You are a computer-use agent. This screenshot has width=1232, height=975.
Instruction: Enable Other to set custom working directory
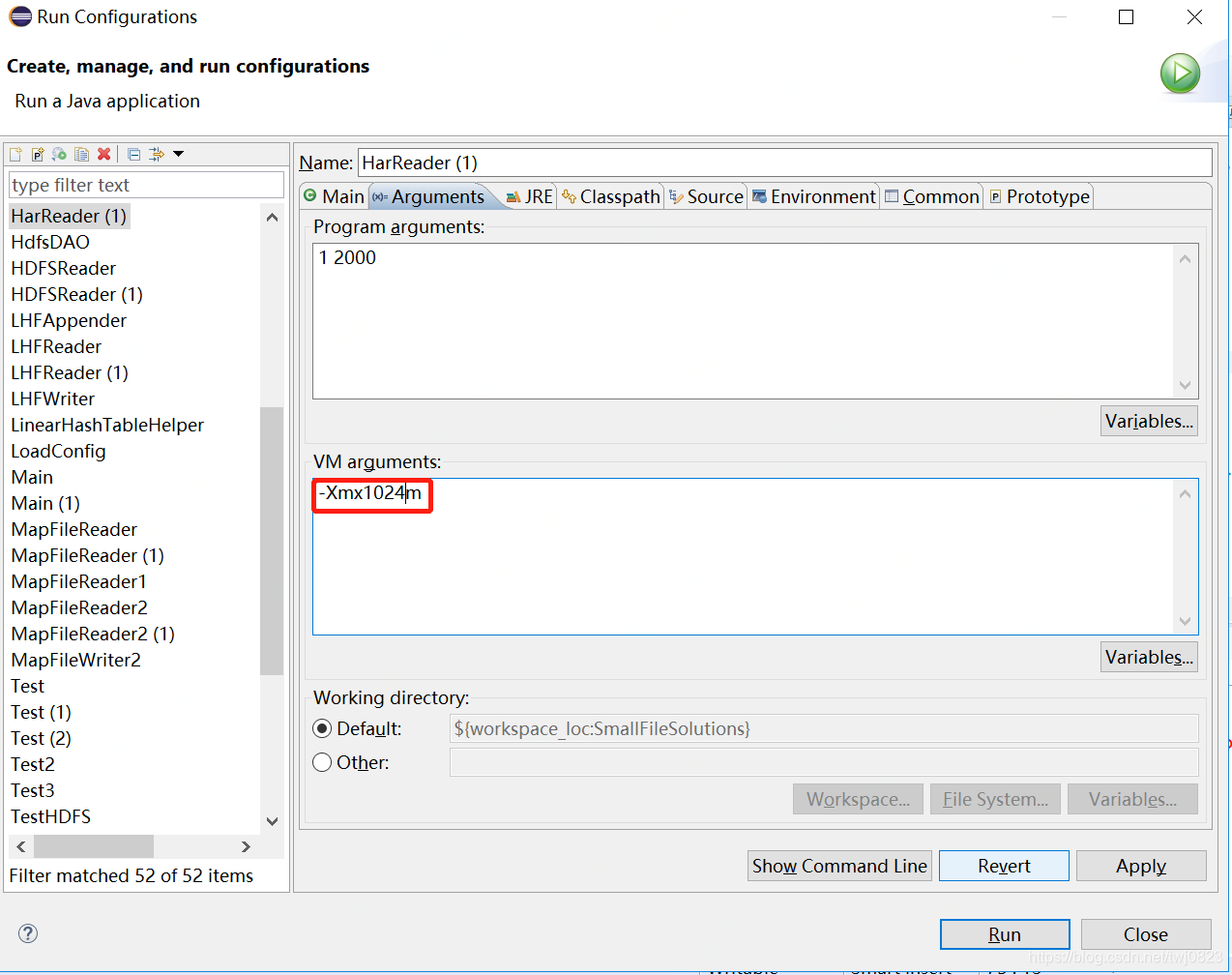[x=321, y=761]
